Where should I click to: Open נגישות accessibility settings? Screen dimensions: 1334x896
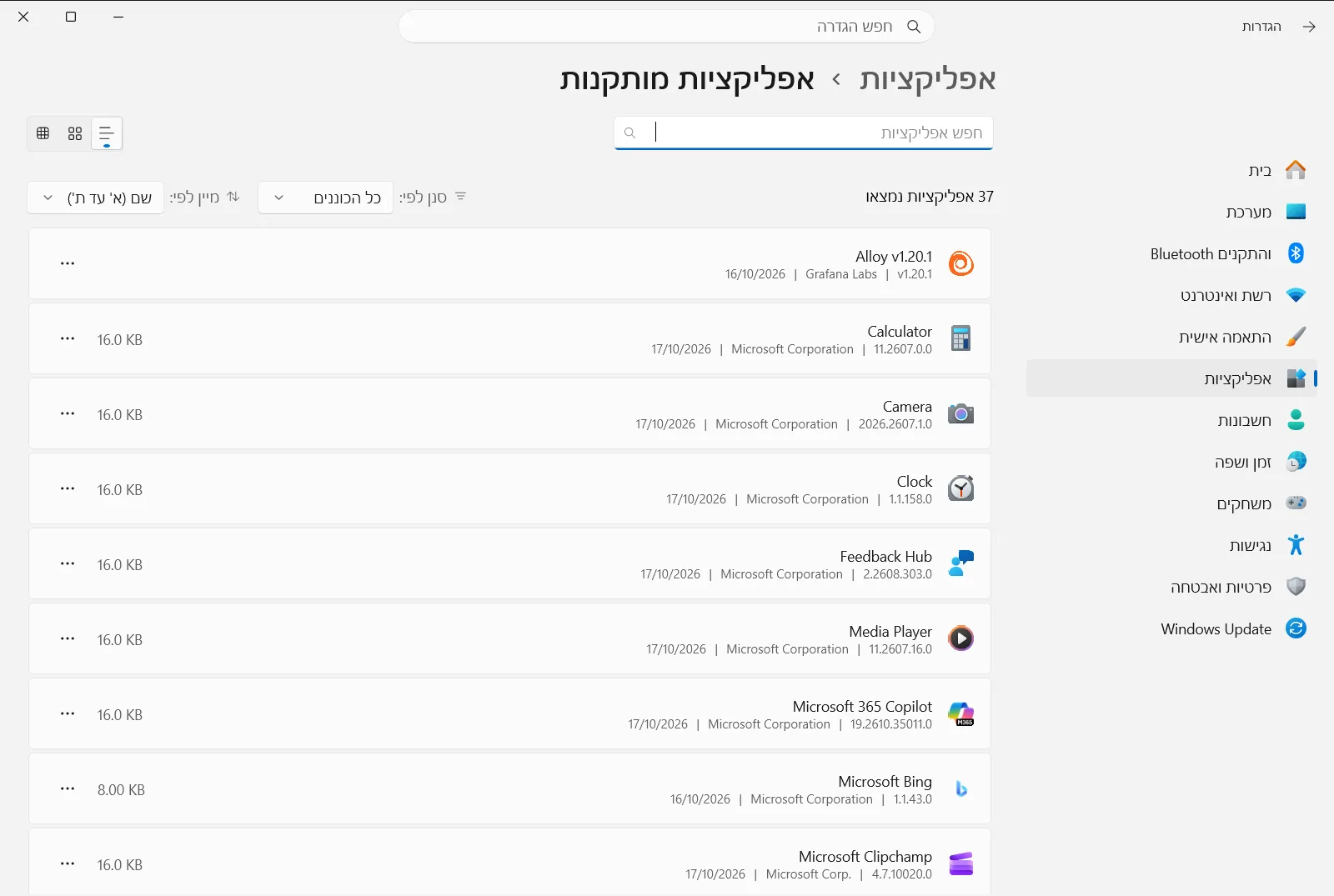pyautogui.click(x=1171, y=545)
